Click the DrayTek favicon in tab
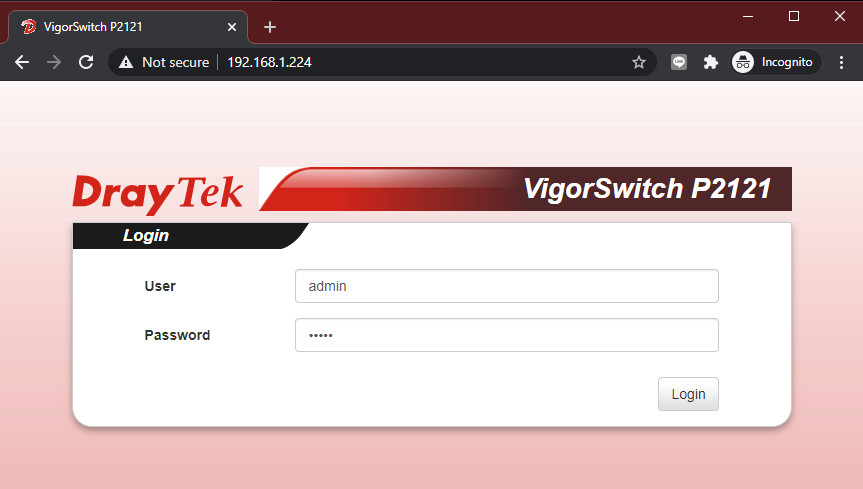 (29, 26)
